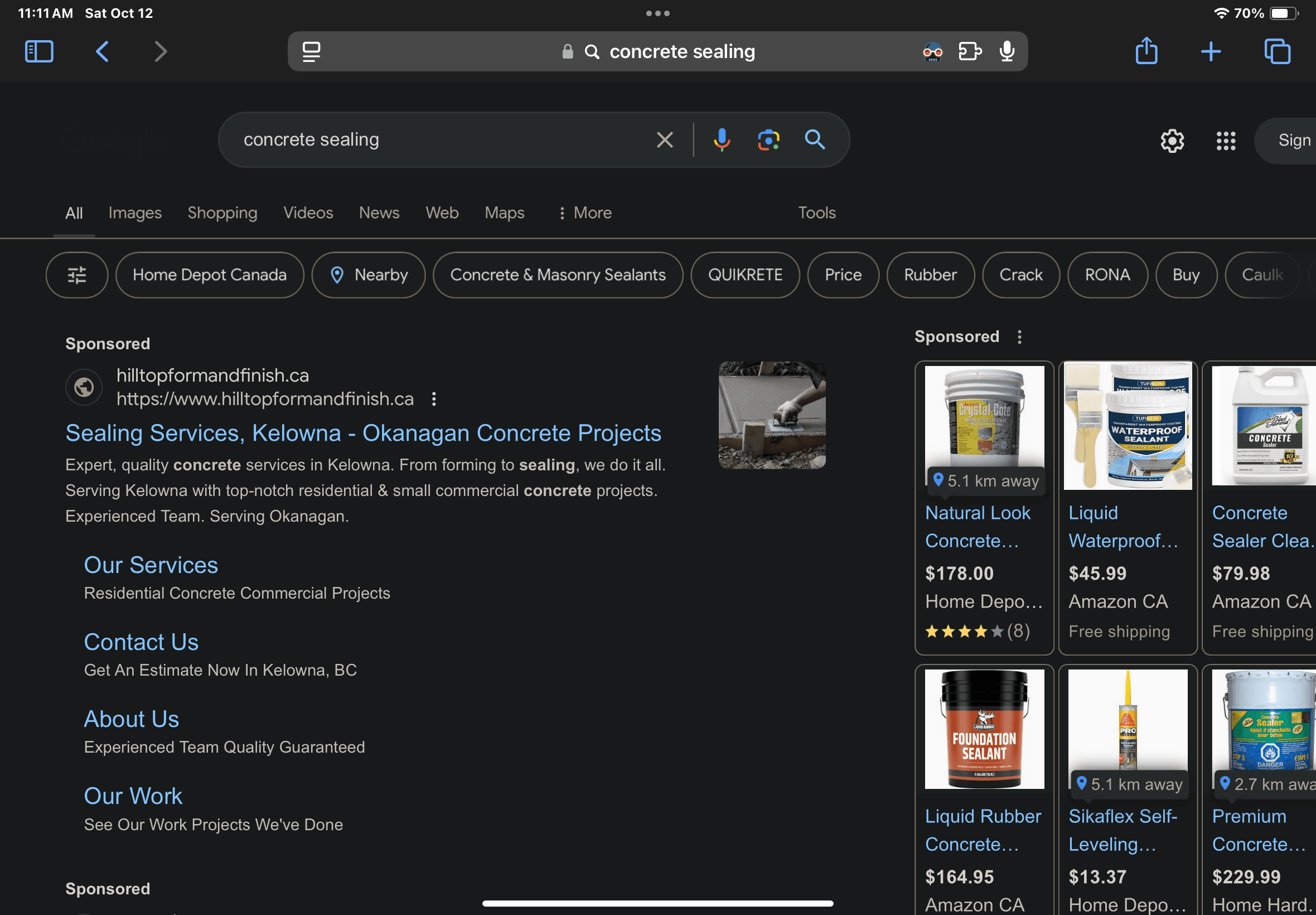Open the page reader menu icon
Screen dimensions: 1316x915
click(x=311, y=51)
